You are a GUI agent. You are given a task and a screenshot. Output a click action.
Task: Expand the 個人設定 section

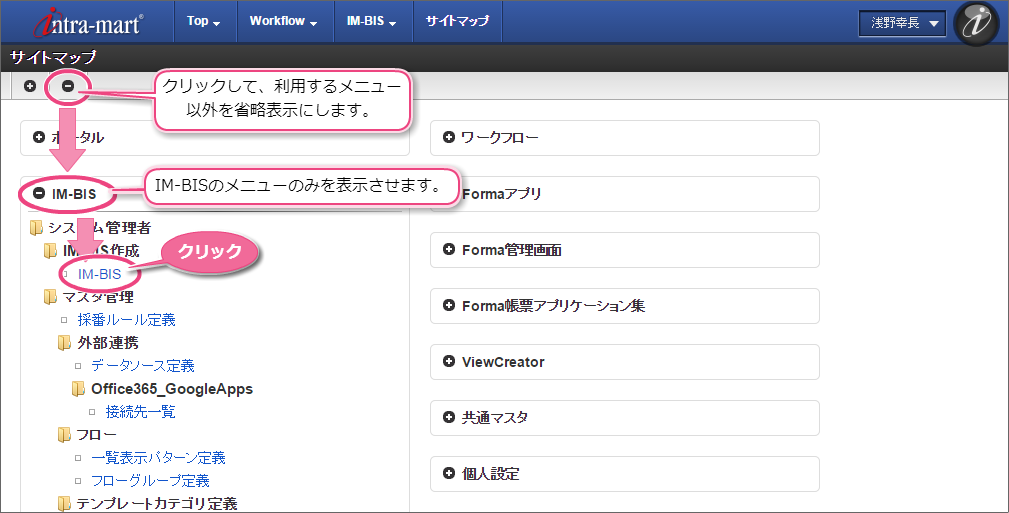[449, 473]
